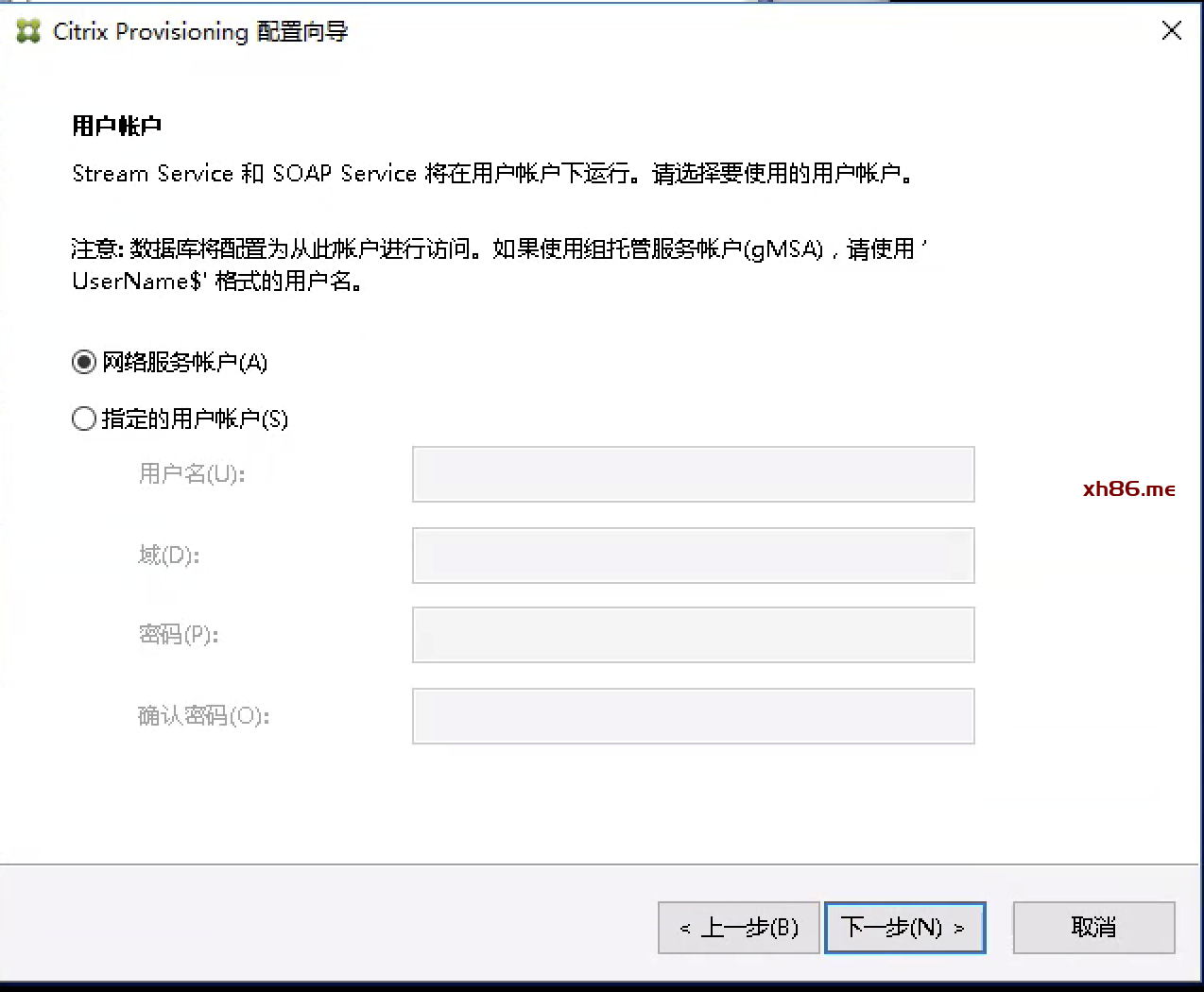Proceed using the 下一步(N) button
The width and height of the screenshot is (1204, 992).
click(904, 928)
